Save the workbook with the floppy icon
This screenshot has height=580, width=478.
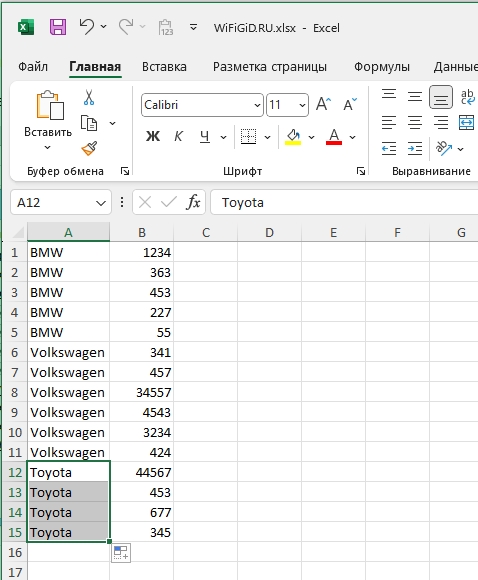58,27
